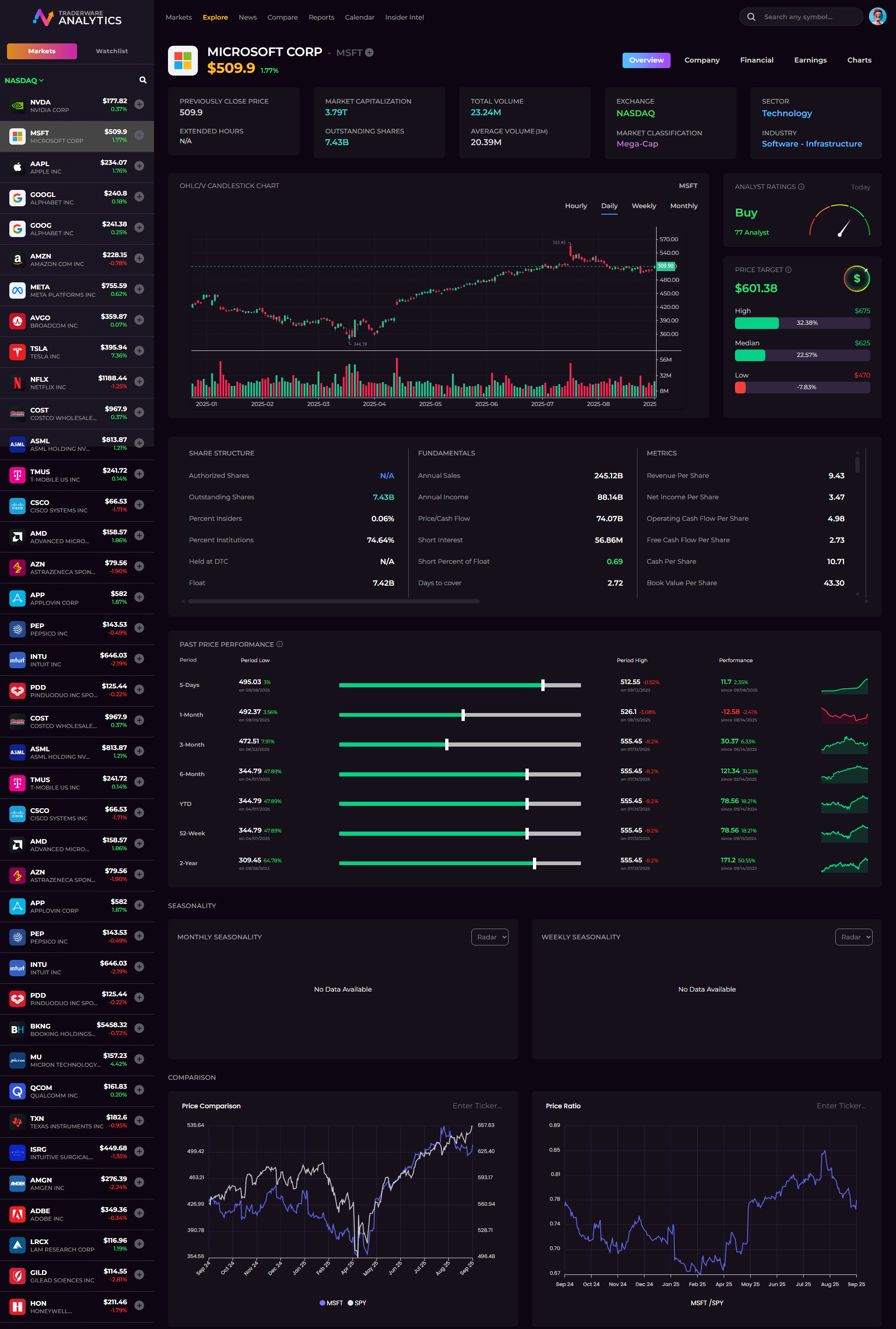
Task: Click the horizontal scrollbar under Share Structure
Action: pos(333,601)
